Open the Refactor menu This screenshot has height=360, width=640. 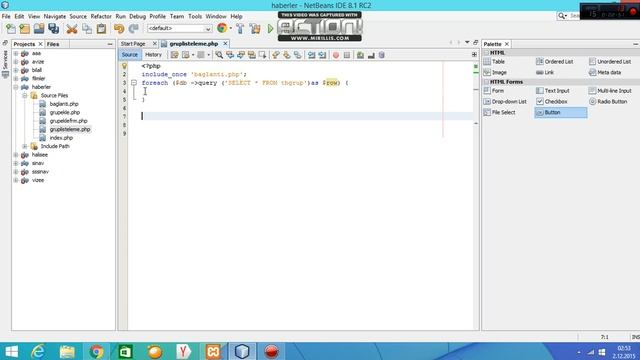click(101, 16)
